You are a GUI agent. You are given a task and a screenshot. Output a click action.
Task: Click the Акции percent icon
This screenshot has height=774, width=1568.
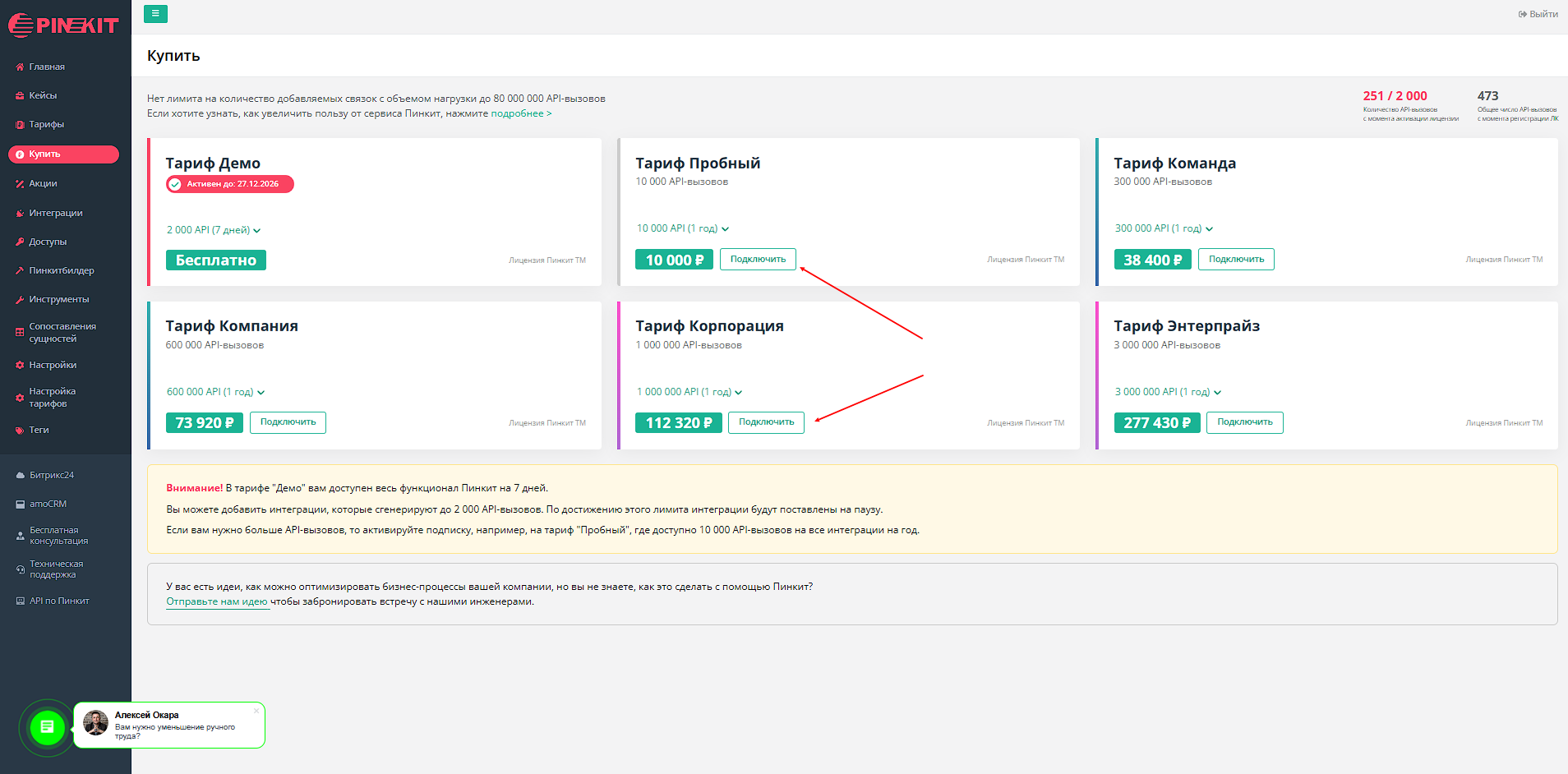[20, 184]
